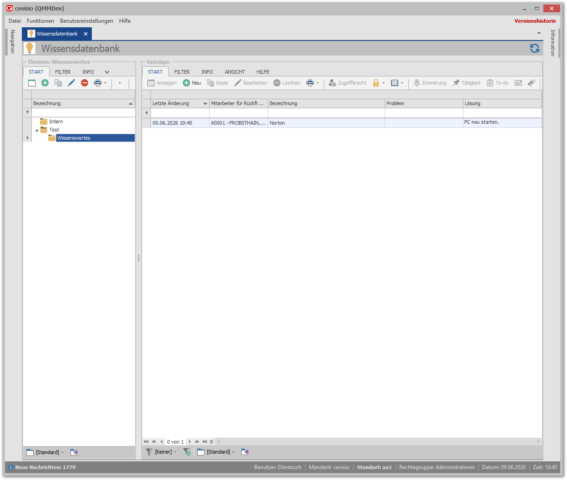
Task: Select the START tab in Einträge panel
Action: pyautogui.click(x=155, y=72)
